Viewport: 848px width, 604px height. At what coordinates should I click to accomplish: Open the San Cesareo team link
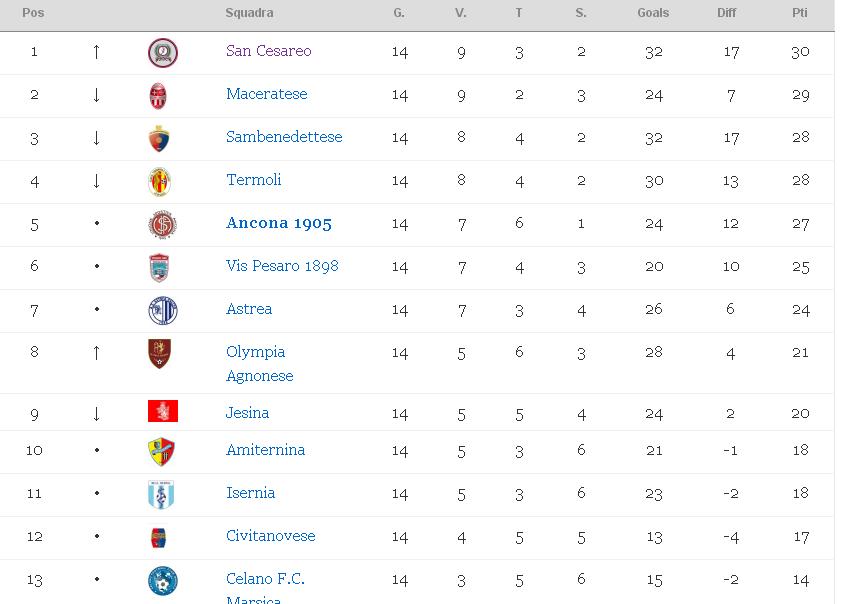[269, 51]
